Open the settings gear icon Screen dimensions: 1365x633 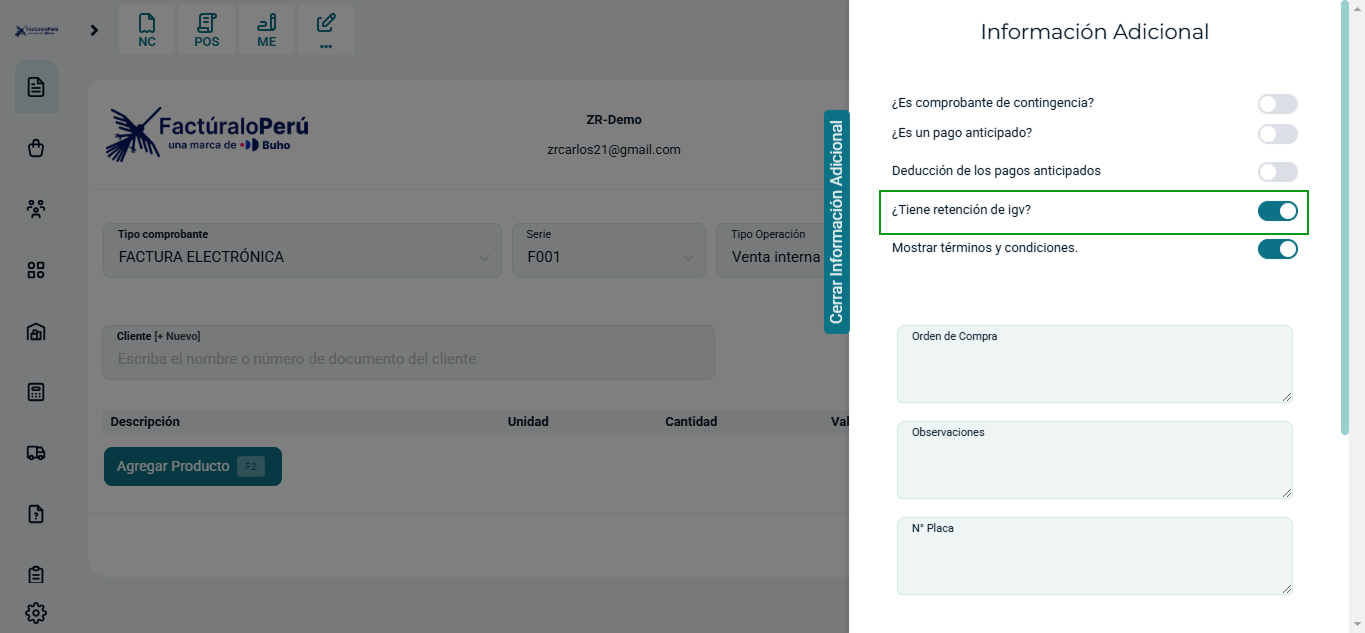point(36,613)
